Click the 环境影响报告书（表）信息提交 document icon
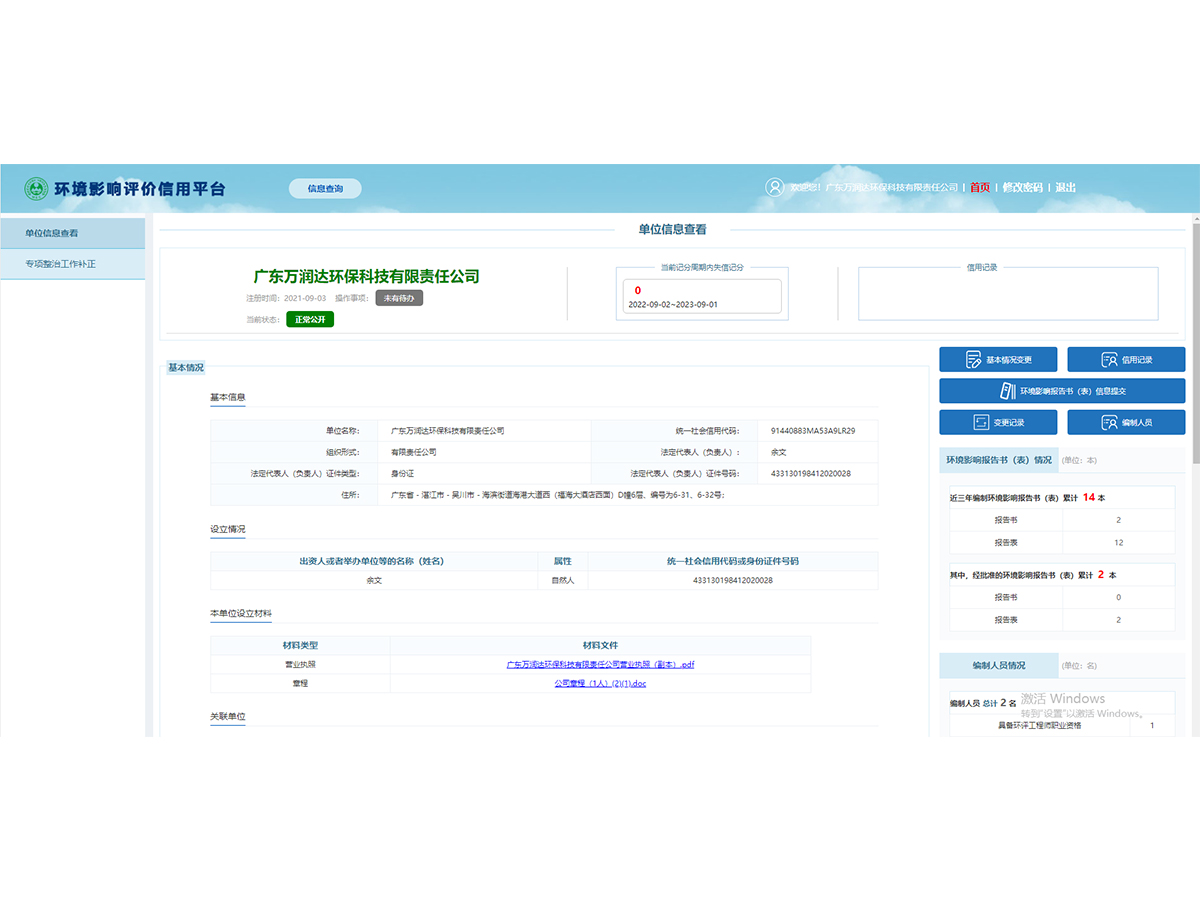This screenshot has width=1200, height=900. [1007, 391]
